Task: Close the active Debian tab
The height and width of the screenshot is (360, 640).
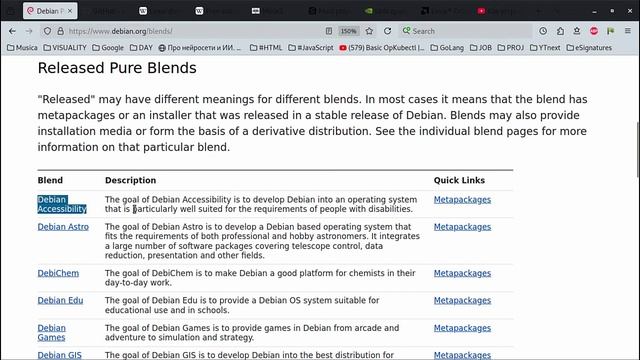Action: (x=70, y=11)
